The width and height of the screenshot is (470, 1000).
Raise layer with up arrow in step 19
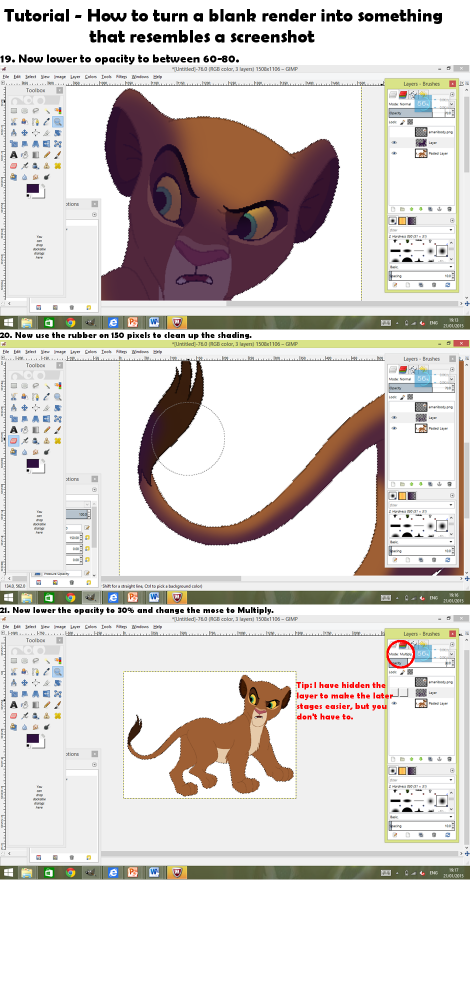(411, 209)
